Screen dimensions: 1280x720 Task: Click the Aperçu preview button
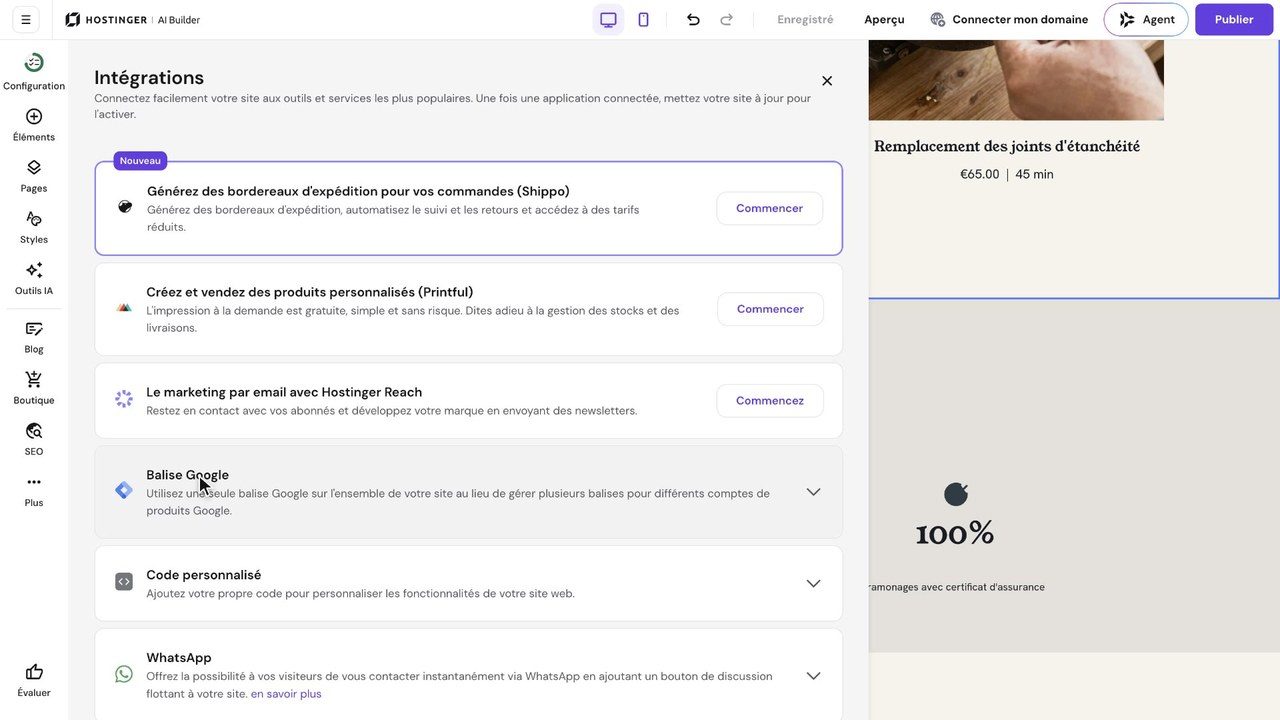pos(884,19)
